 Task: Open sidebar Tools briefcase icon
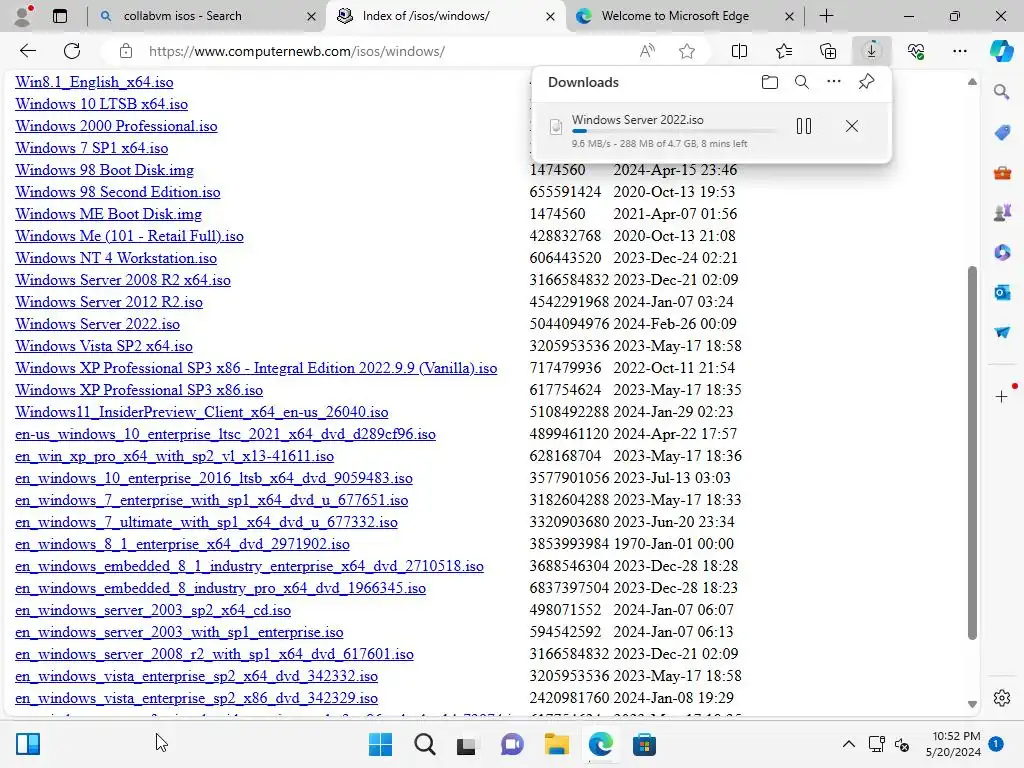tap(1002, 172)
